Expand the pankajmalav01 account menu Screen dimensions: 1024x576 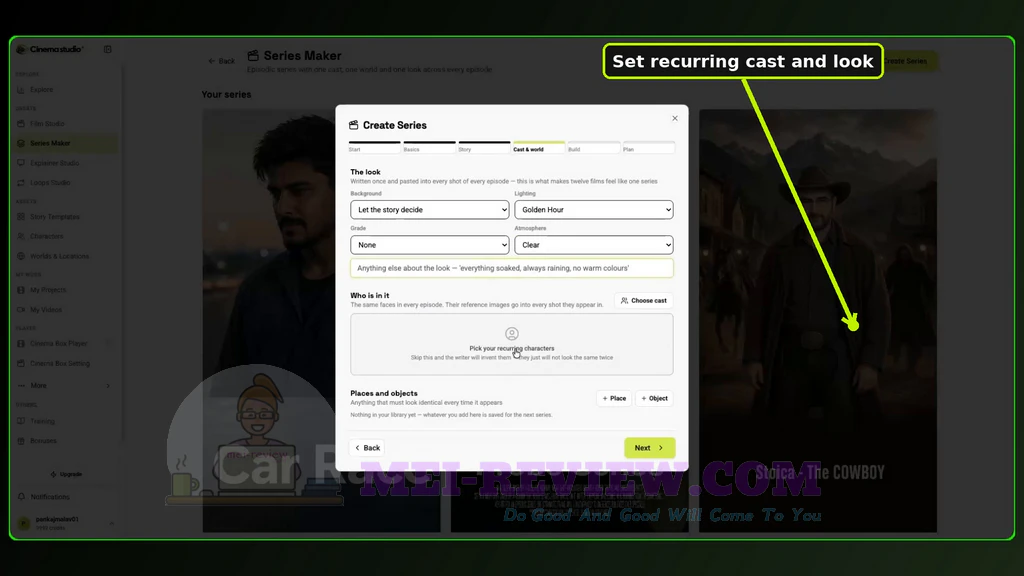64,522
